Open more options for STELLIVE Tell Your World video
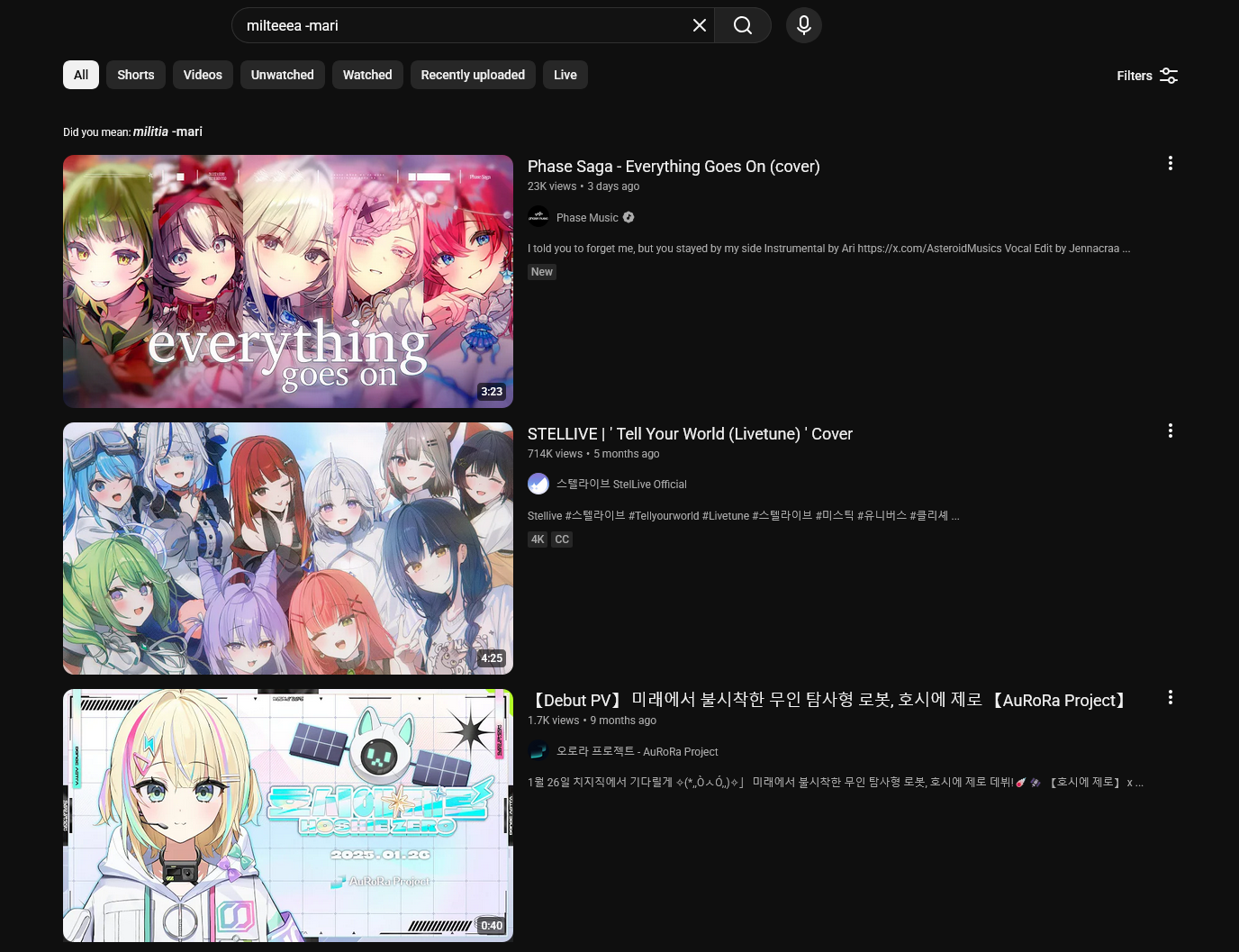 point(1171,431)
